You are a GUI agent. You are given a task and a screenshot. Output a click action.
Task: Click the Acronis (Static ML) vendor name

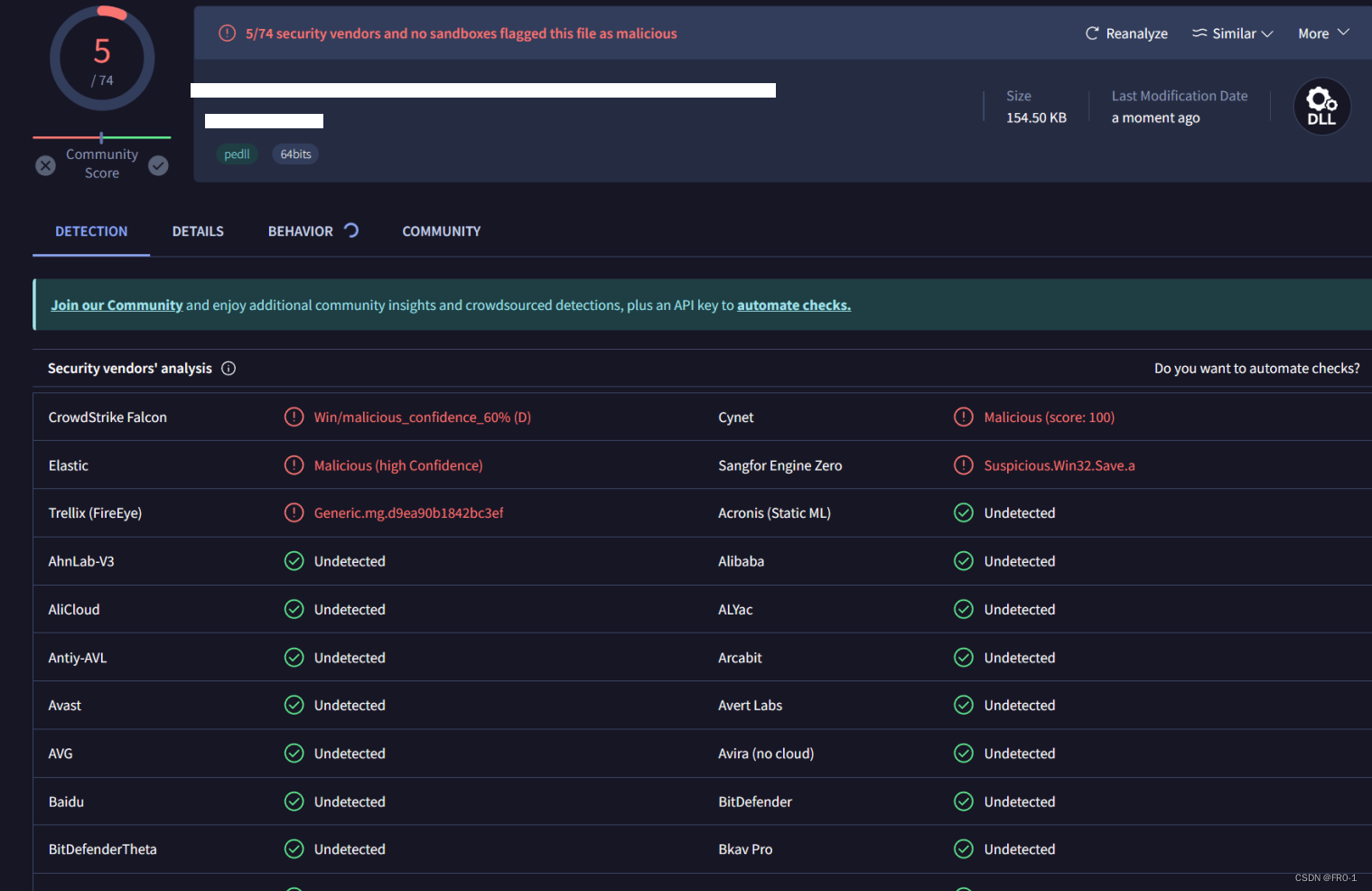774,513
